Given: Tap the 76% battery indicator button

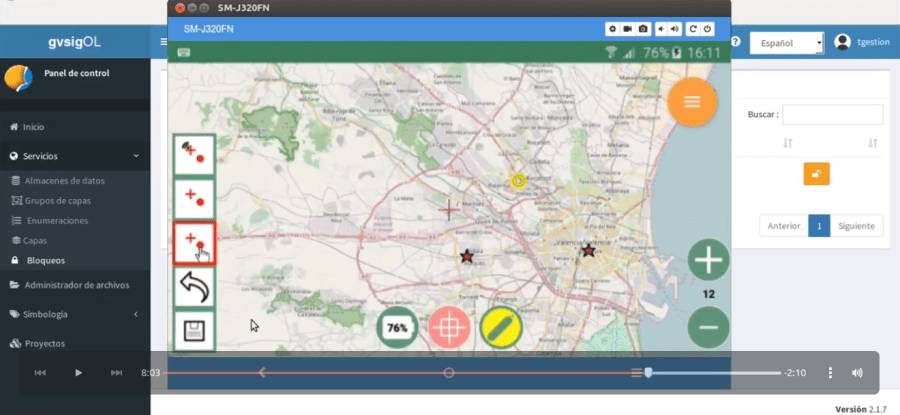Looking at the screenshot, I should pos(397,327).
